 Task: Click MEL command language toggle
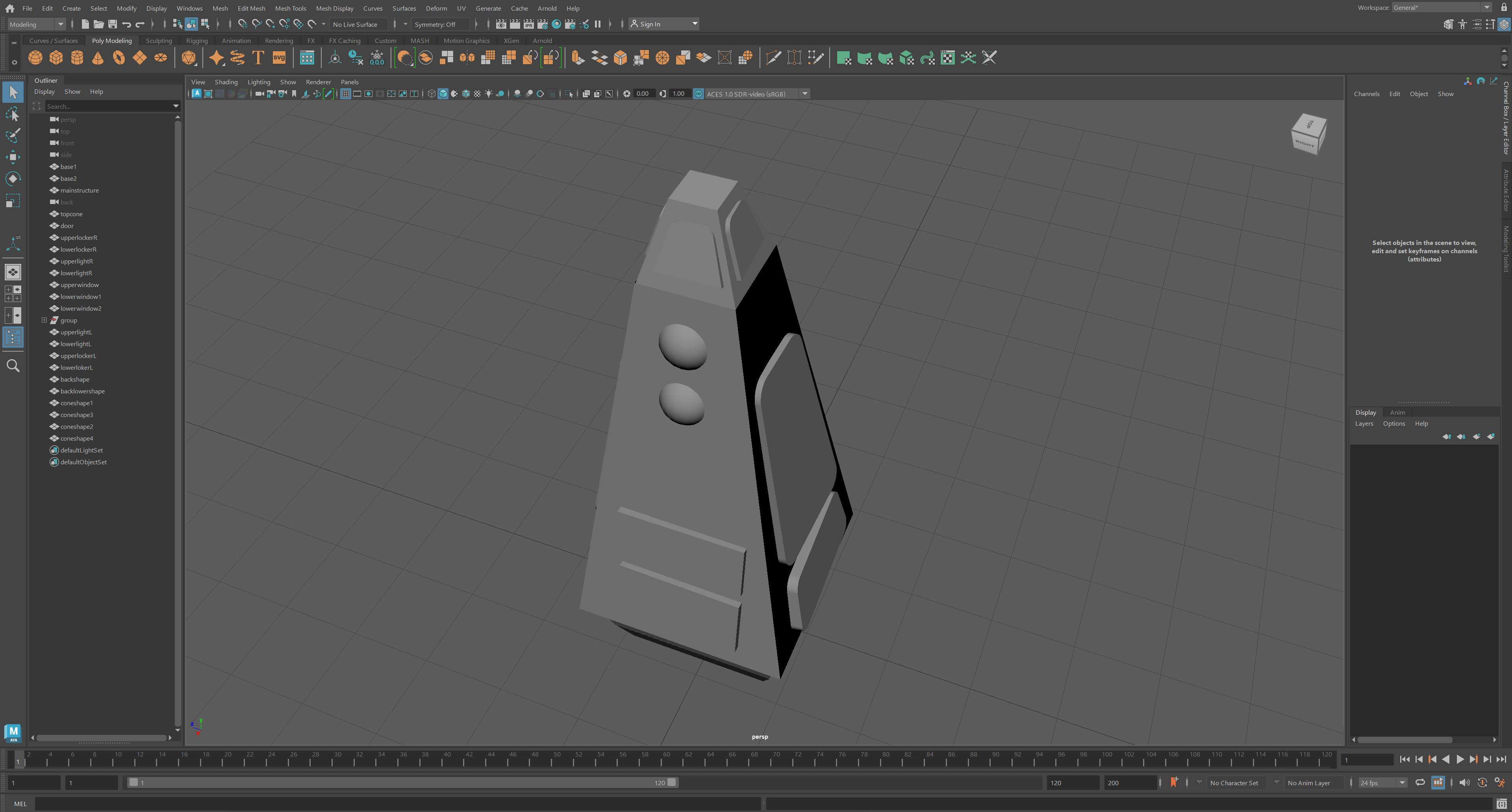point(20,804)
